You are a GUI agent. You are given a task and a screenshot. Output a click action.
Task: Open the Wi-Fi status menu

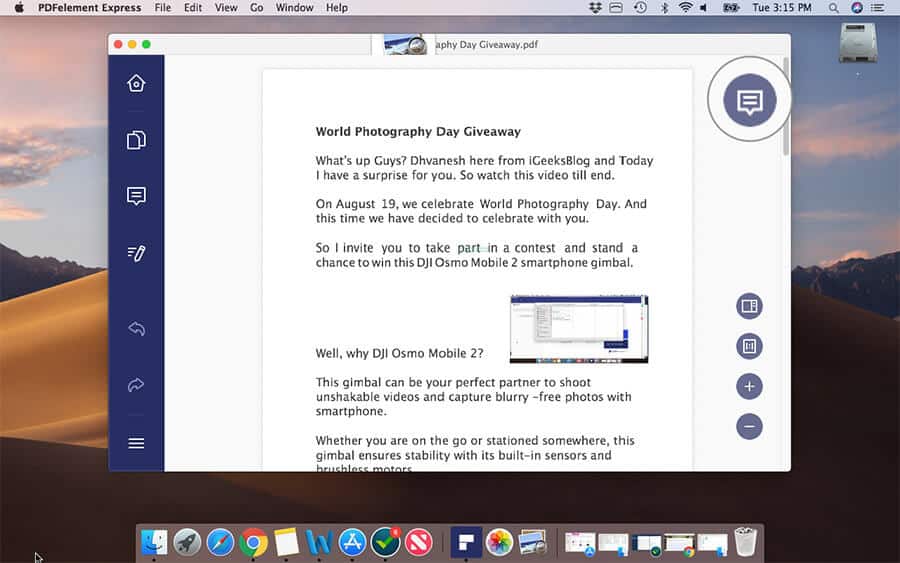685,7
